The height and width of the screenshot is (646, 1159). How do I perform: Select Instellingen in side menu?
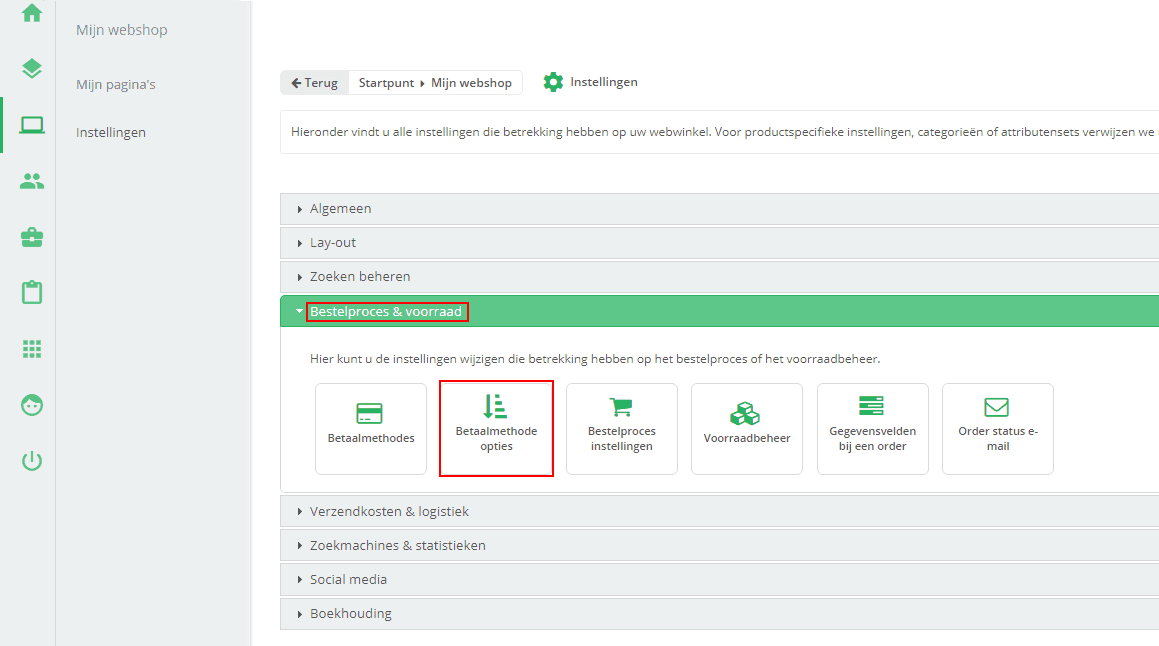tap(111, 132)
